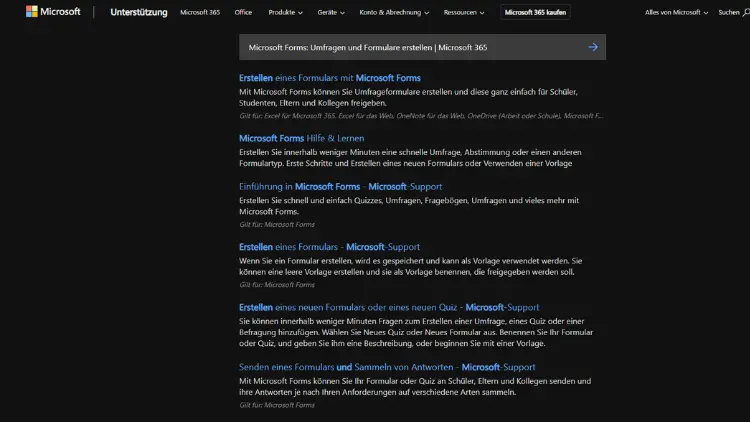Image resolution: width=750 pixels, height=422 pixels.
Task: Click text 'Gilt für: Excel für Microsoft 365'
Action: coord(421,116)
